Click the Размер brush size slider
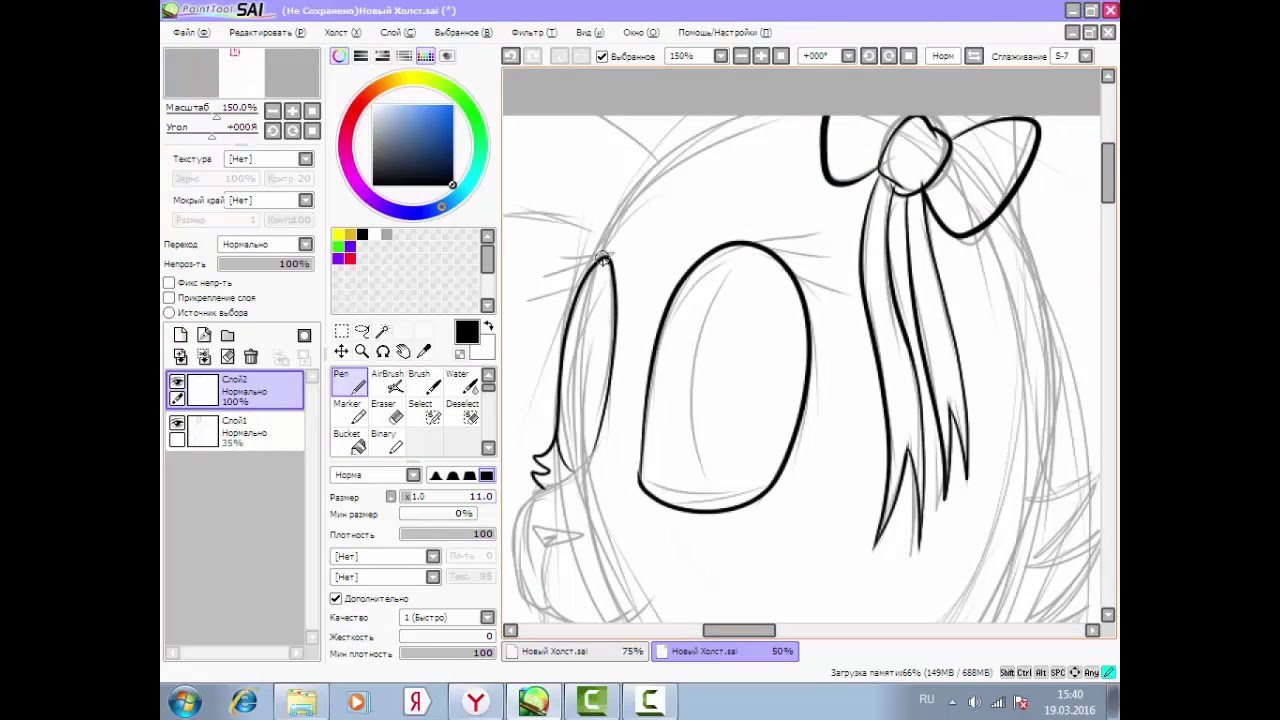 pyautogui.click(x=447, y=497)
